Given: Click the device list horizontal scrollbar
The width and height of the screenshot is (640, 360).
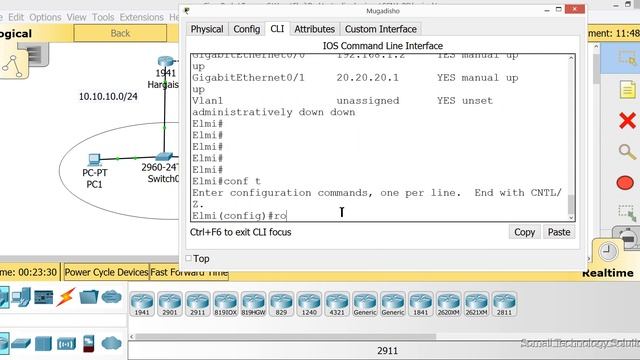Looking at the screenshot, I should coord(286,337).
